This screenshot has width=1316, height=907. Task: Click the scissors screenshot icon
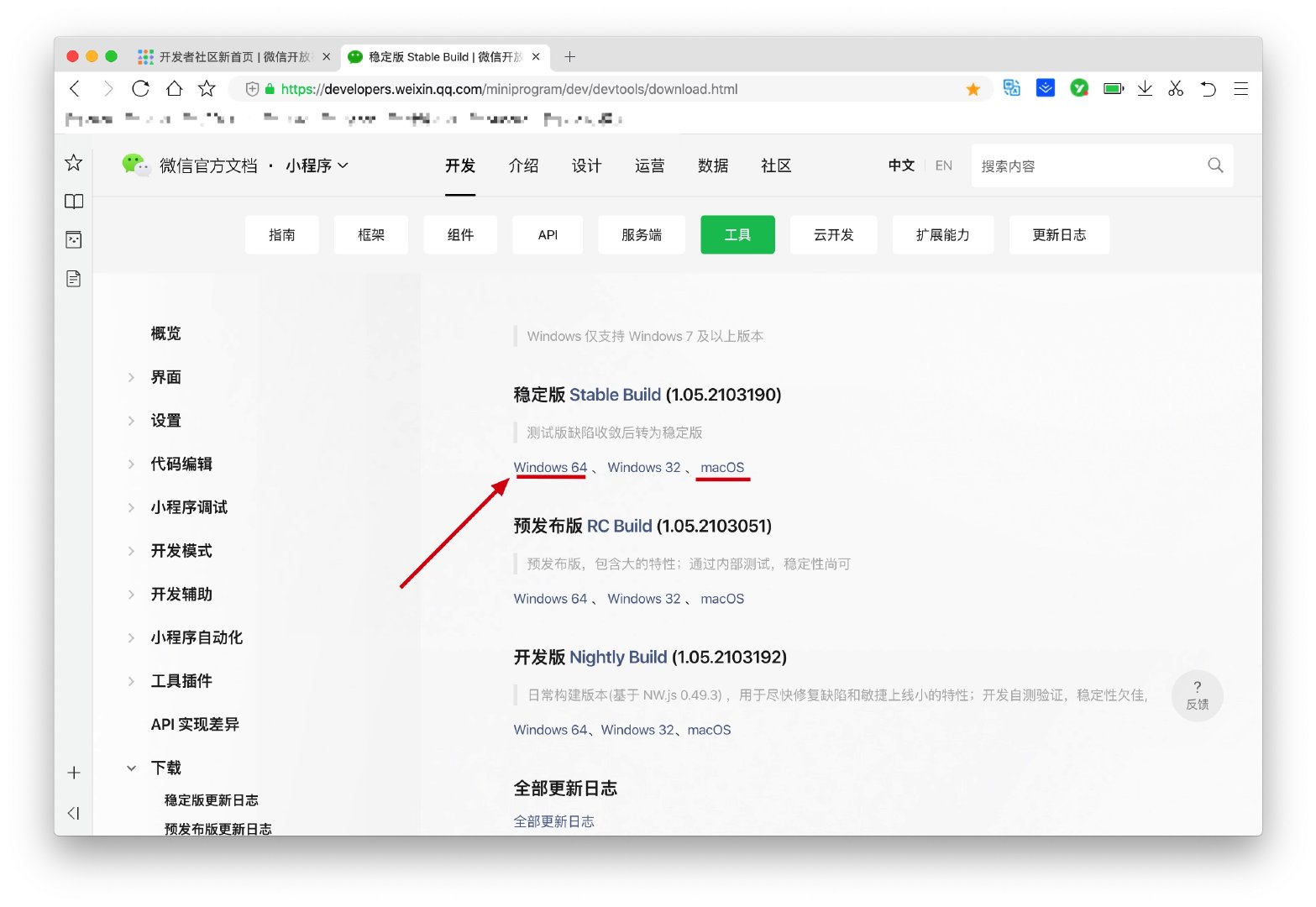click(1176, 88)
